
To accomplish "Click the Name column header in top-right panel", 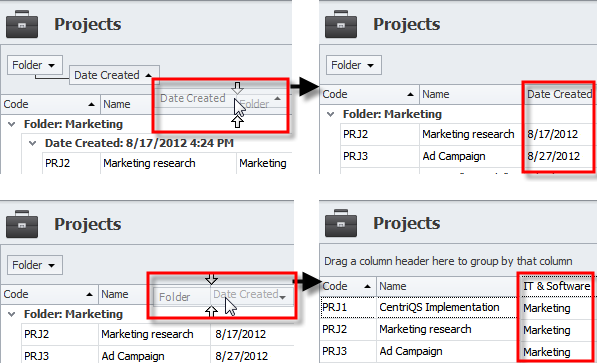I will 470,94.
